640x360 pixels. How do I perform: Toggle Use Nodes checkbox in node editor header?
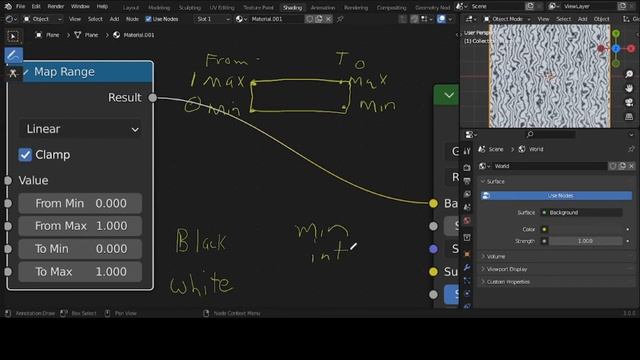click(x=149, y=19)
